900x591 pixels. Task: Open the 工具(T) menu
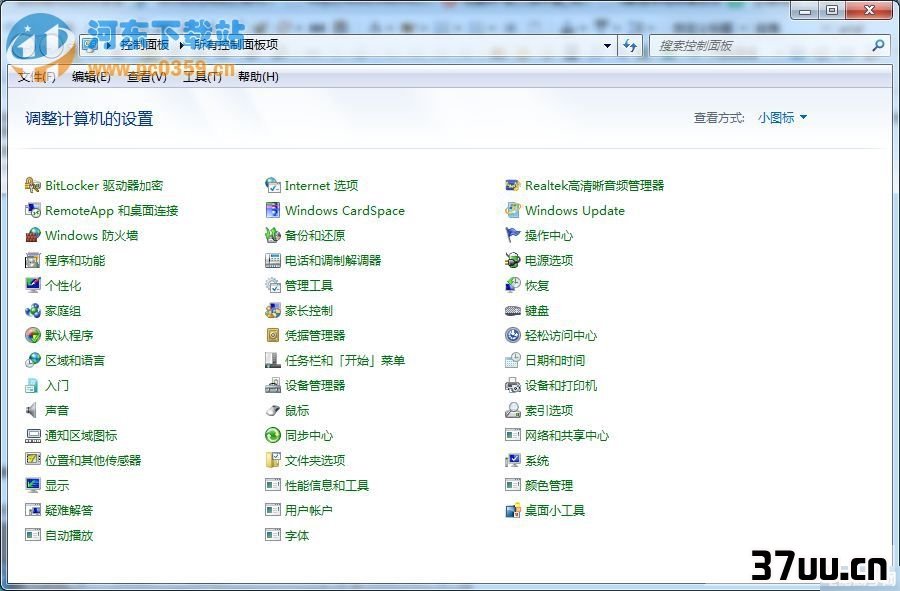202,77
